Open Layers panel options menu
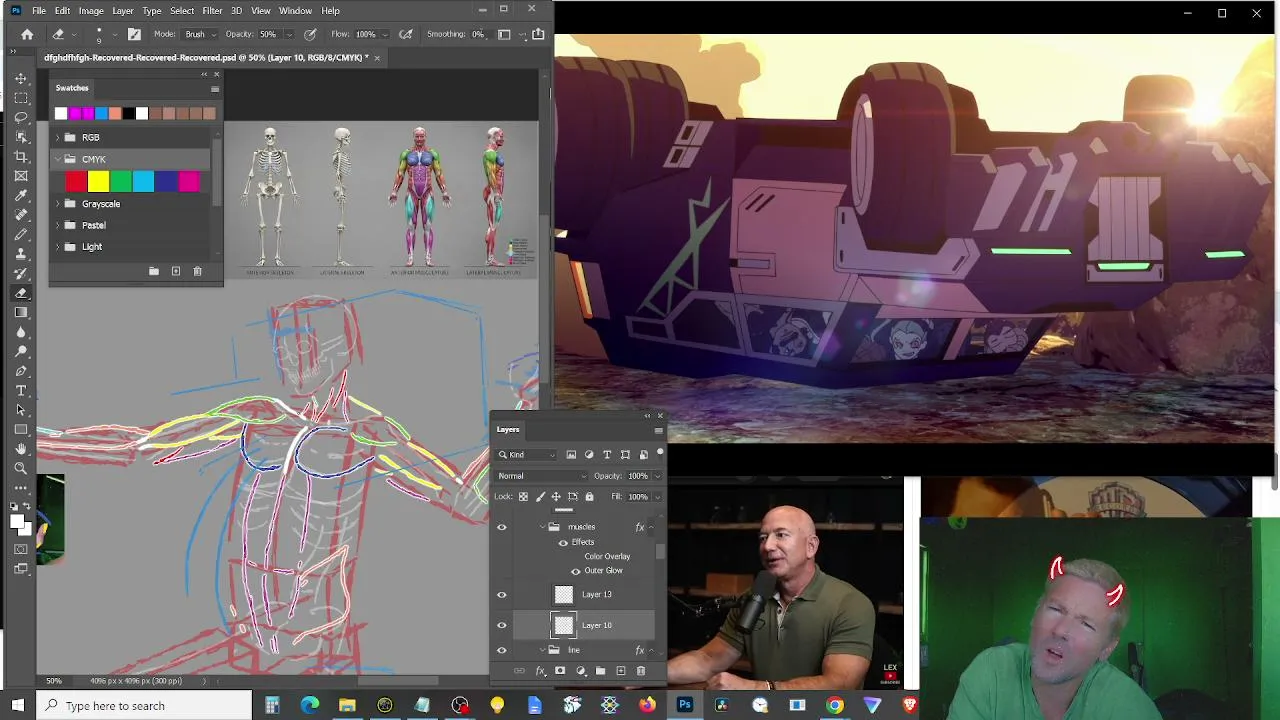Screen dimensions: 1280x720 tap(658, 430)
